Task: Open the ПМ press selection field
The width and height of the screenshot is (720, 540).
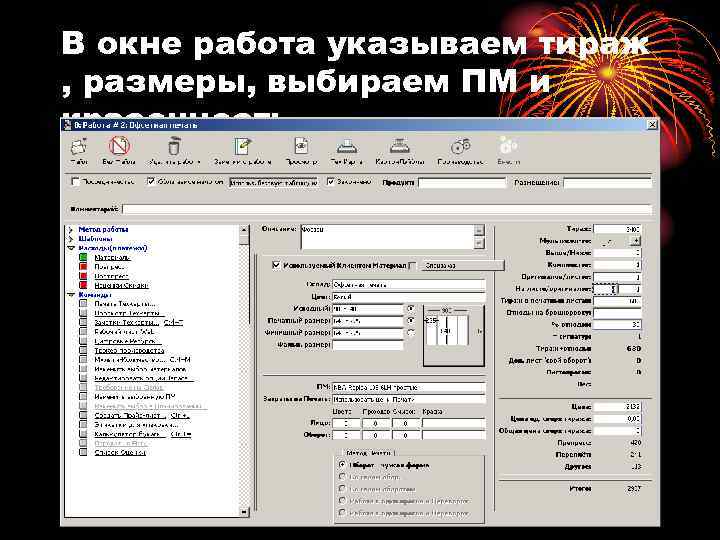Action: (x=409, y=388)
